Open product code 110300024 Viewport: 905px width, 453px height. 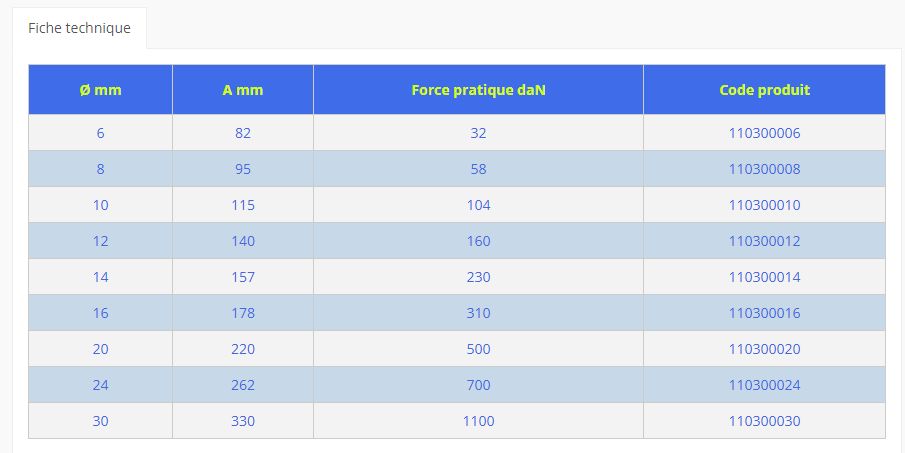tap(764, 385)
